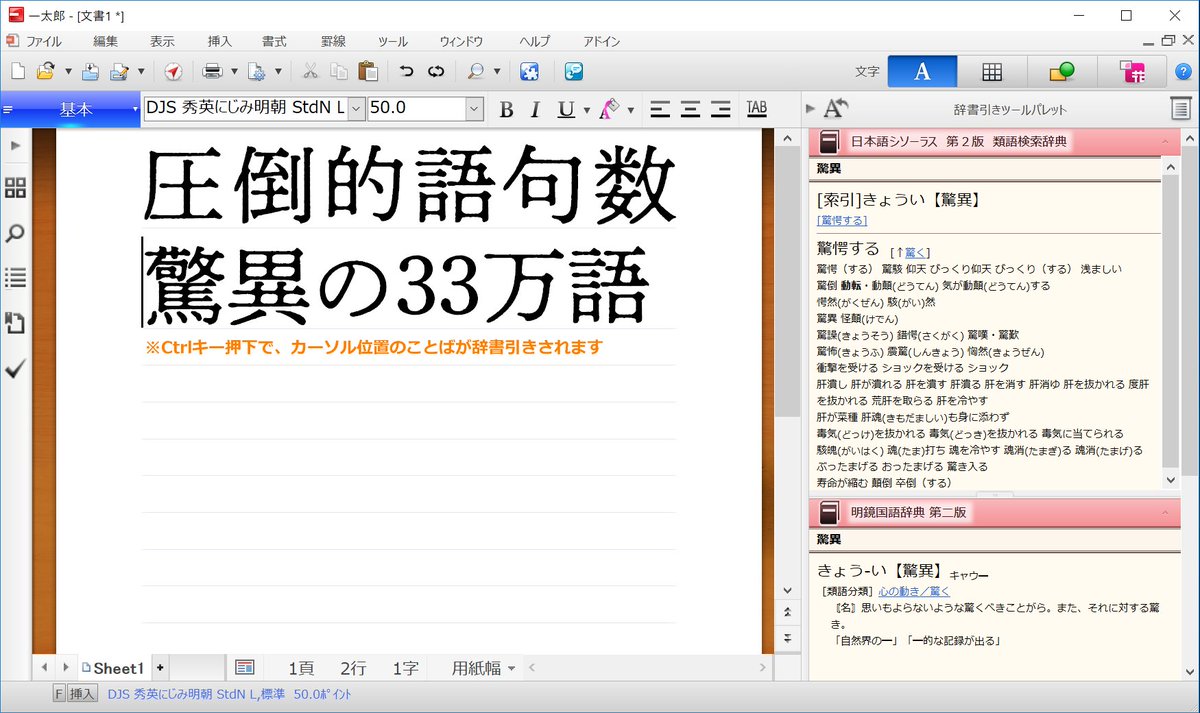Click the magnifier search sidebar icon

15,233
